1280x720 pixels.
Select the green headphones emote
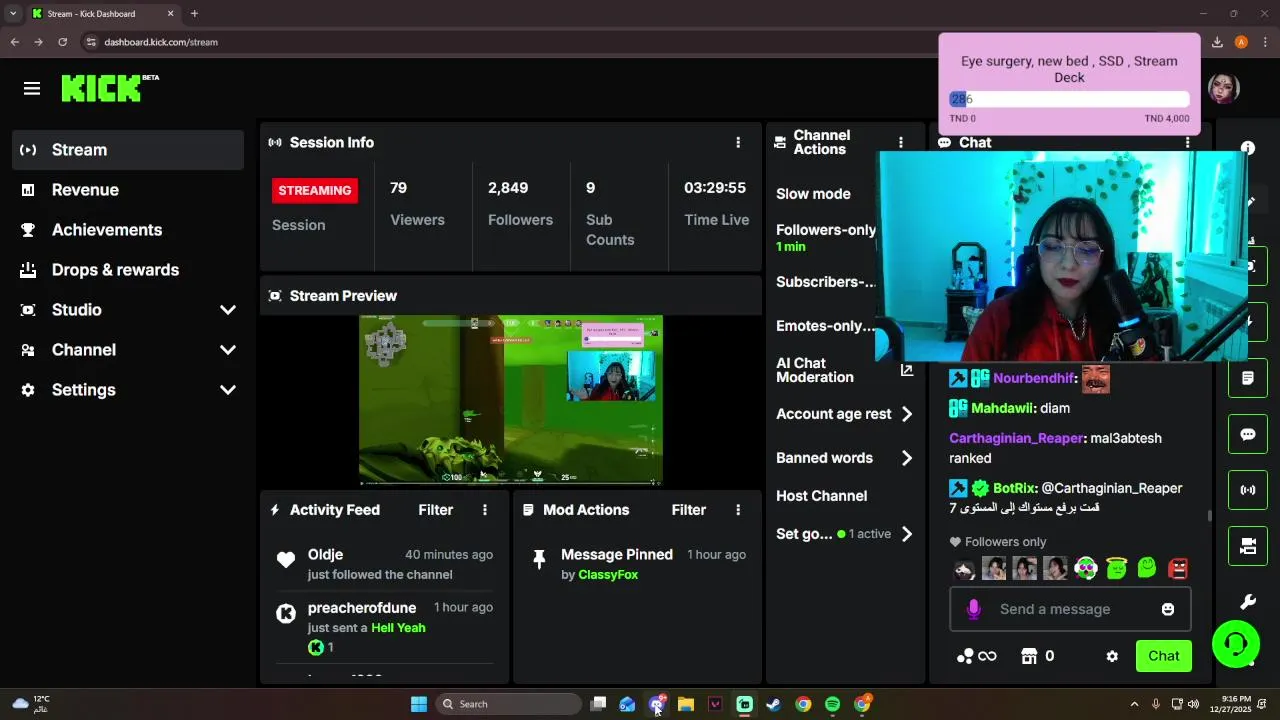[1086, 569]
